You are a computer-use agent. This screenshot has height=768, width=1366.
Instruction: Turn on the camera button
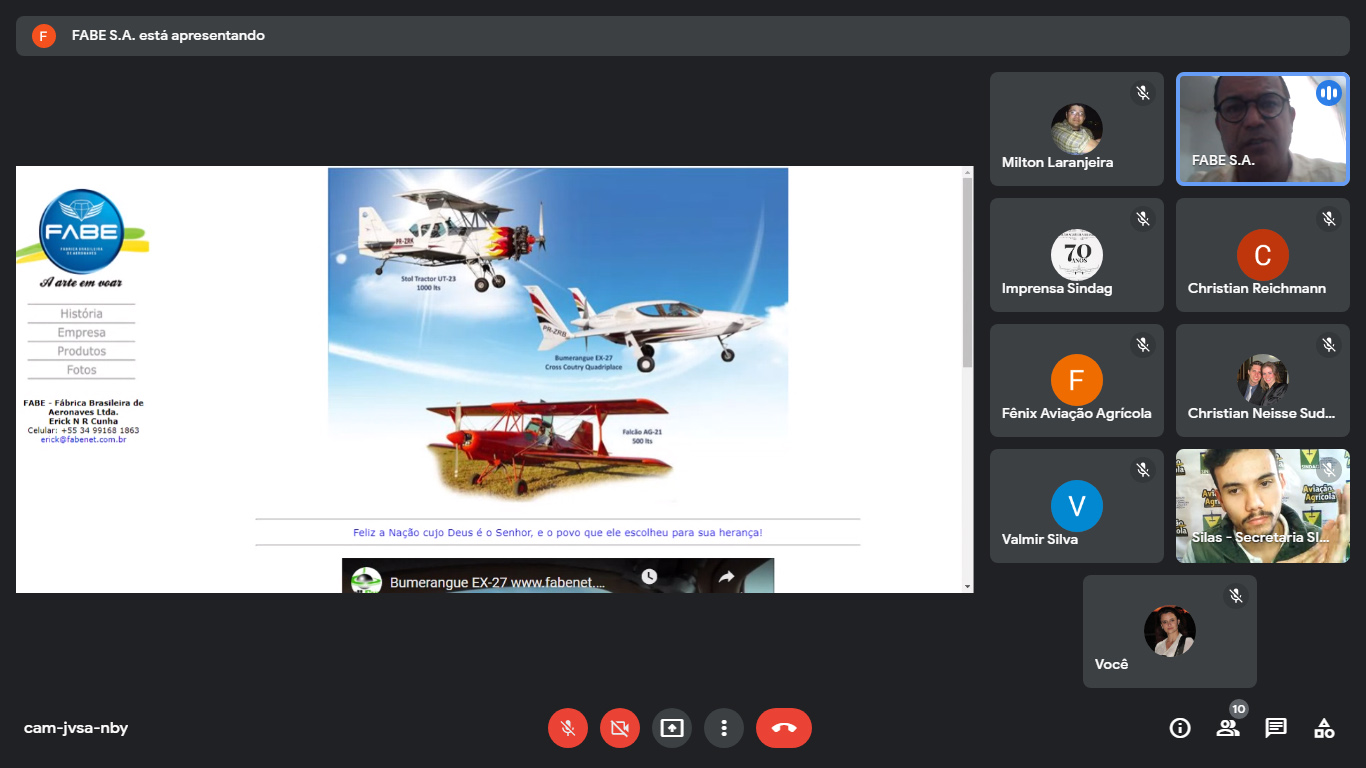pyautogui.click(x=620, y=728)
